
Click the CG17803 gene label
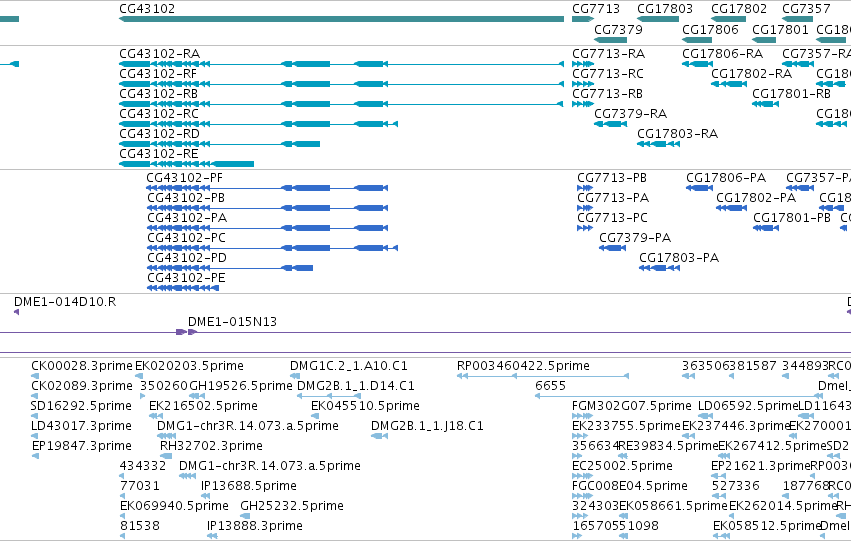tap(665, 9)
